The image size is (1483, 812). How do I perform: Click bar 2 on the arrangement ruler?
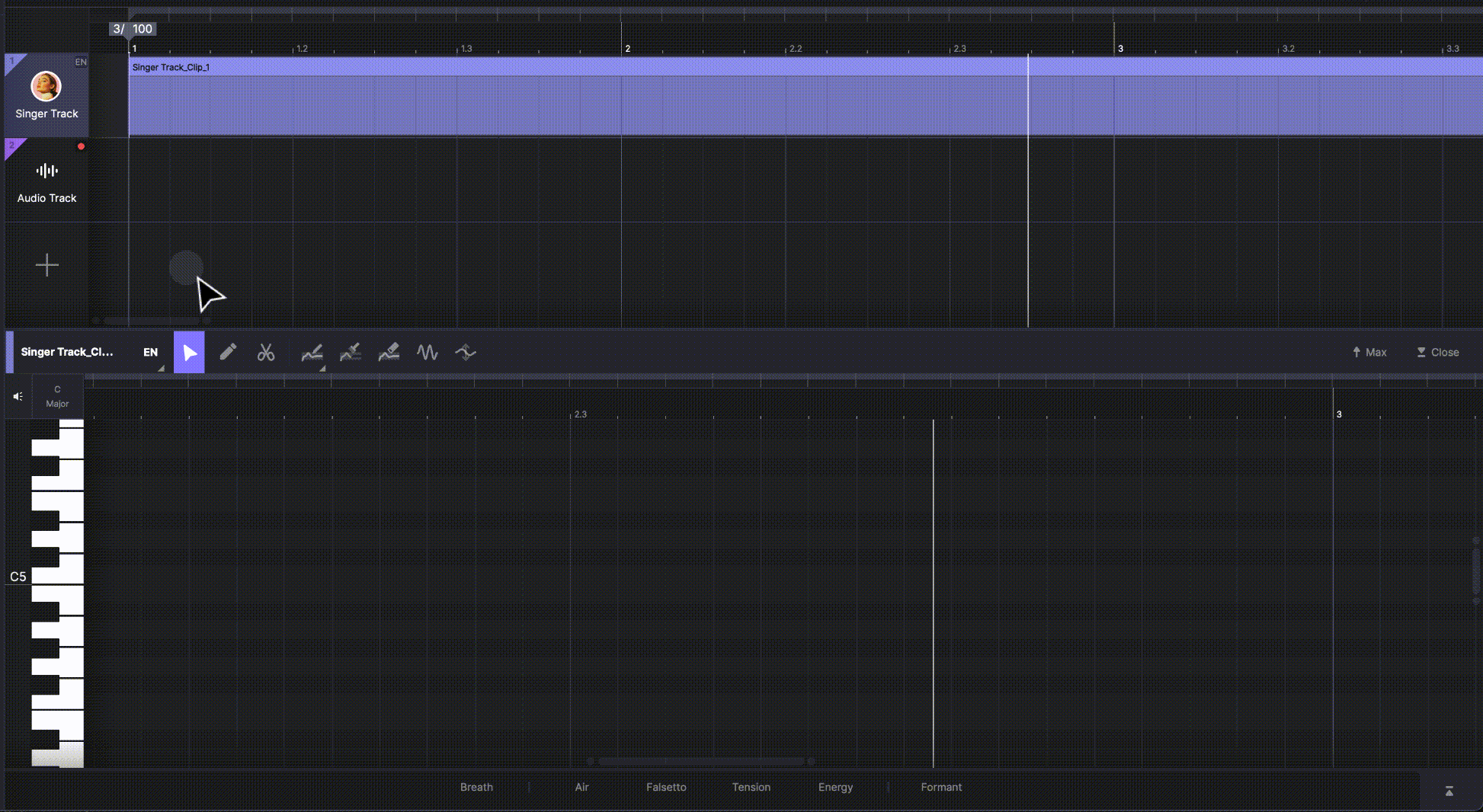627,48
